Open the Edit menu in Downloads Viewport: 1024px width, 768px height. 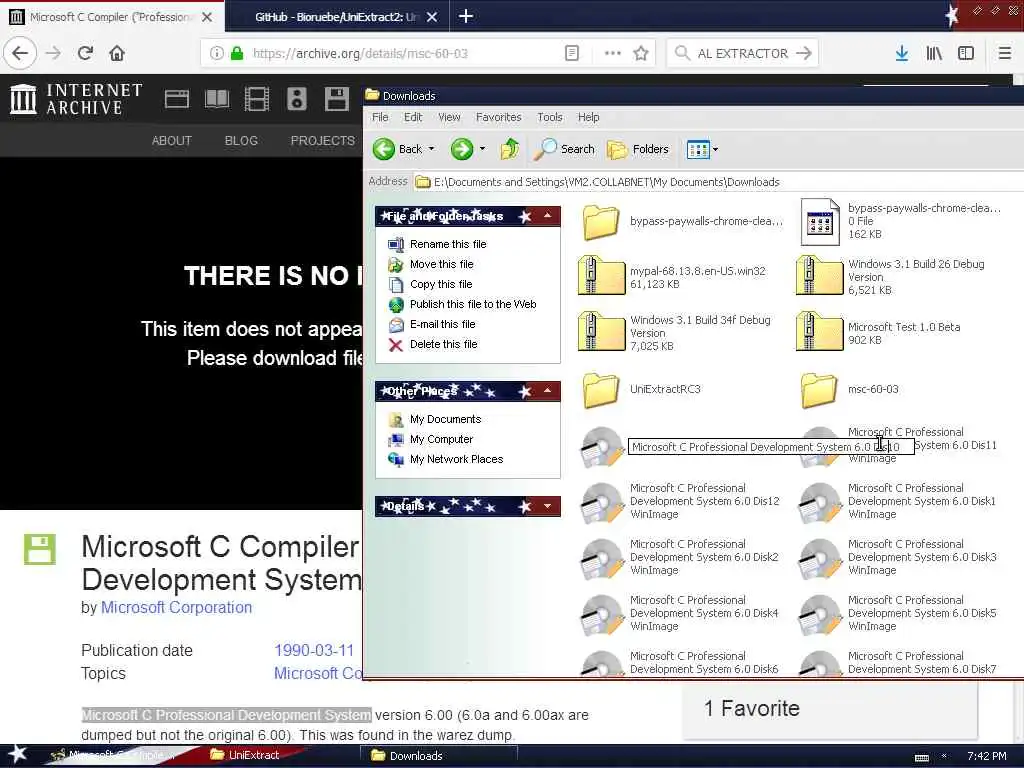(413, 117)
